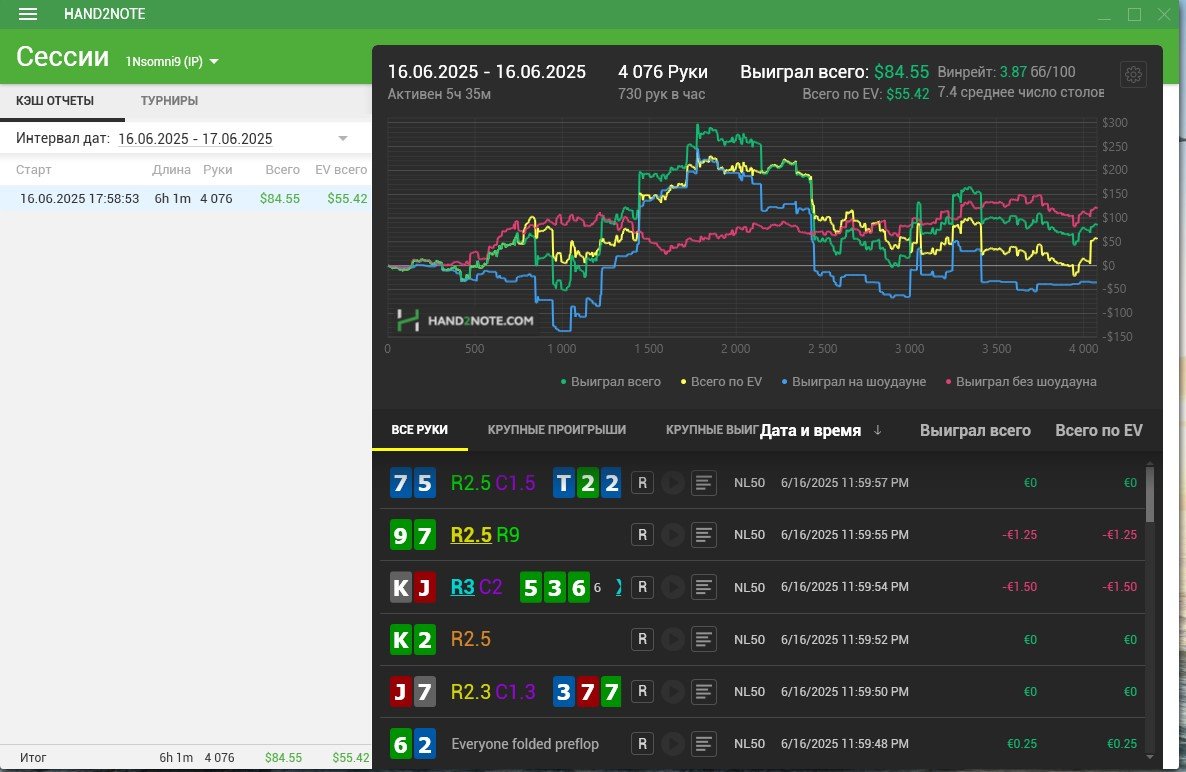Maximize the Hand2Note window

[x=1134, y=14]
